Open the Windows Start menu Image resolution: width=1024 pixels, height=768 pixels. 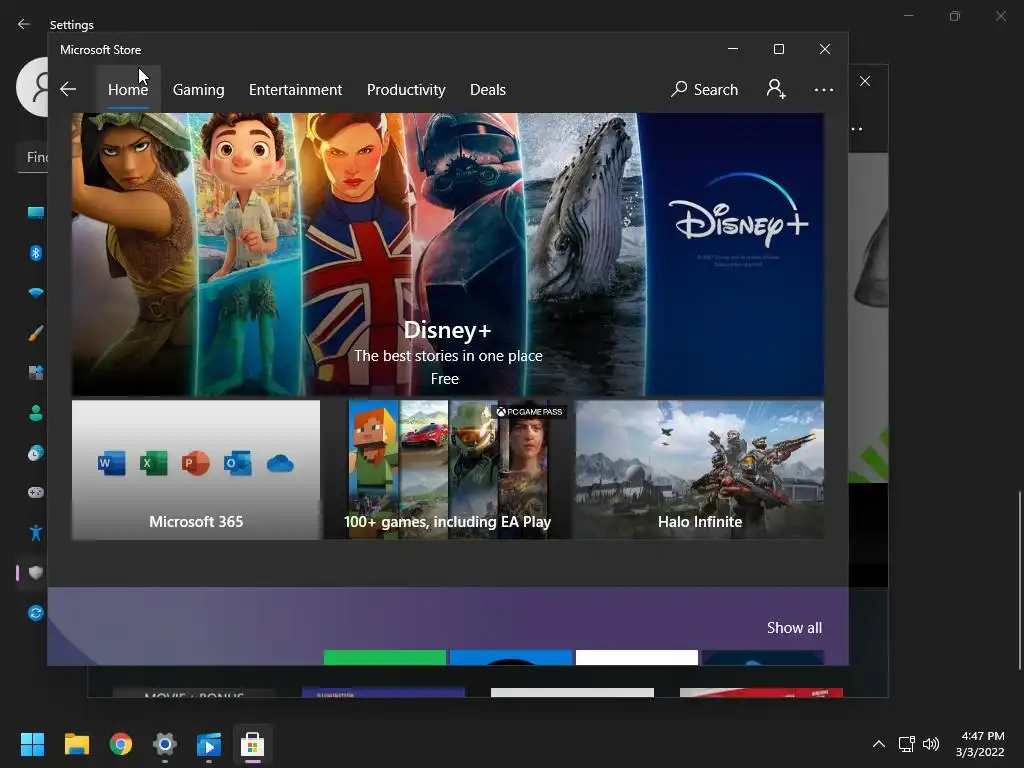[x=32, y=744]
